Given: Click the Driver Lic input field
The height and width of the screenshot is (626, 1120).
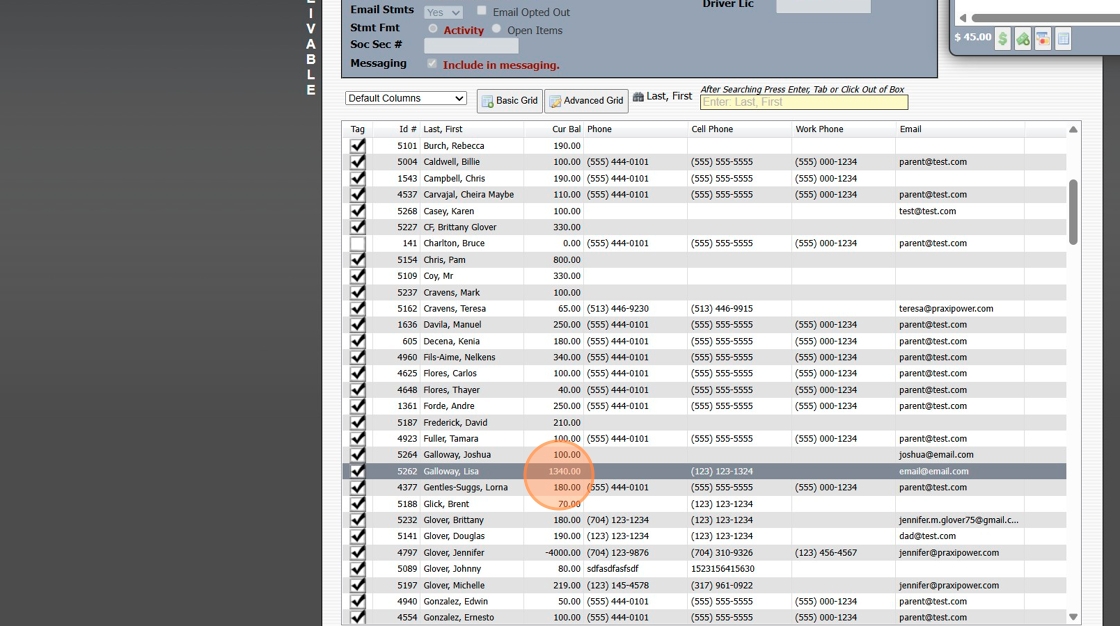Looking at the screenshot, I should 823,6.
